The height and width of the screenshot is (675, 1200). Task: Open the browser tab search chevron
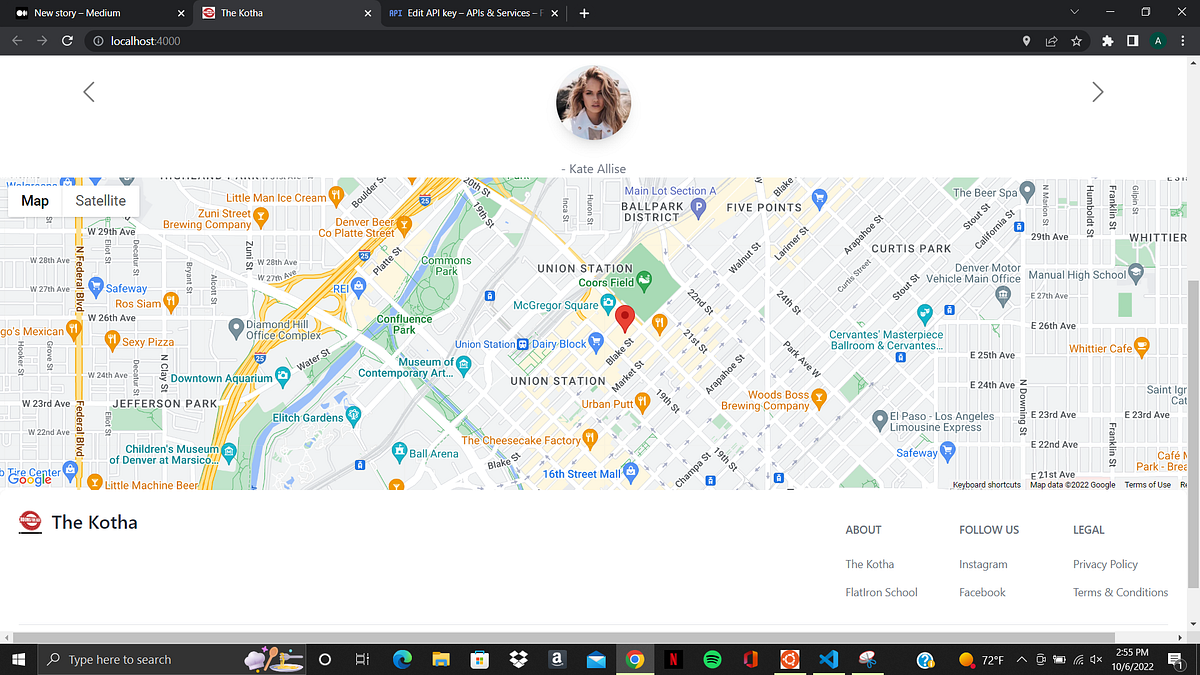(x=1074, y=12)
